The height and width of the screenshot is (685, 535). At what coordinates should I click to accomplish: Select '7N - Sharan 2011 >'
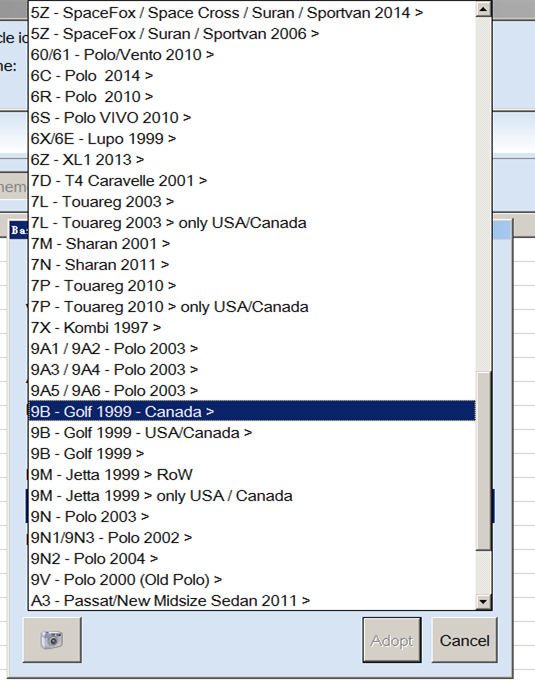(252, 265)
